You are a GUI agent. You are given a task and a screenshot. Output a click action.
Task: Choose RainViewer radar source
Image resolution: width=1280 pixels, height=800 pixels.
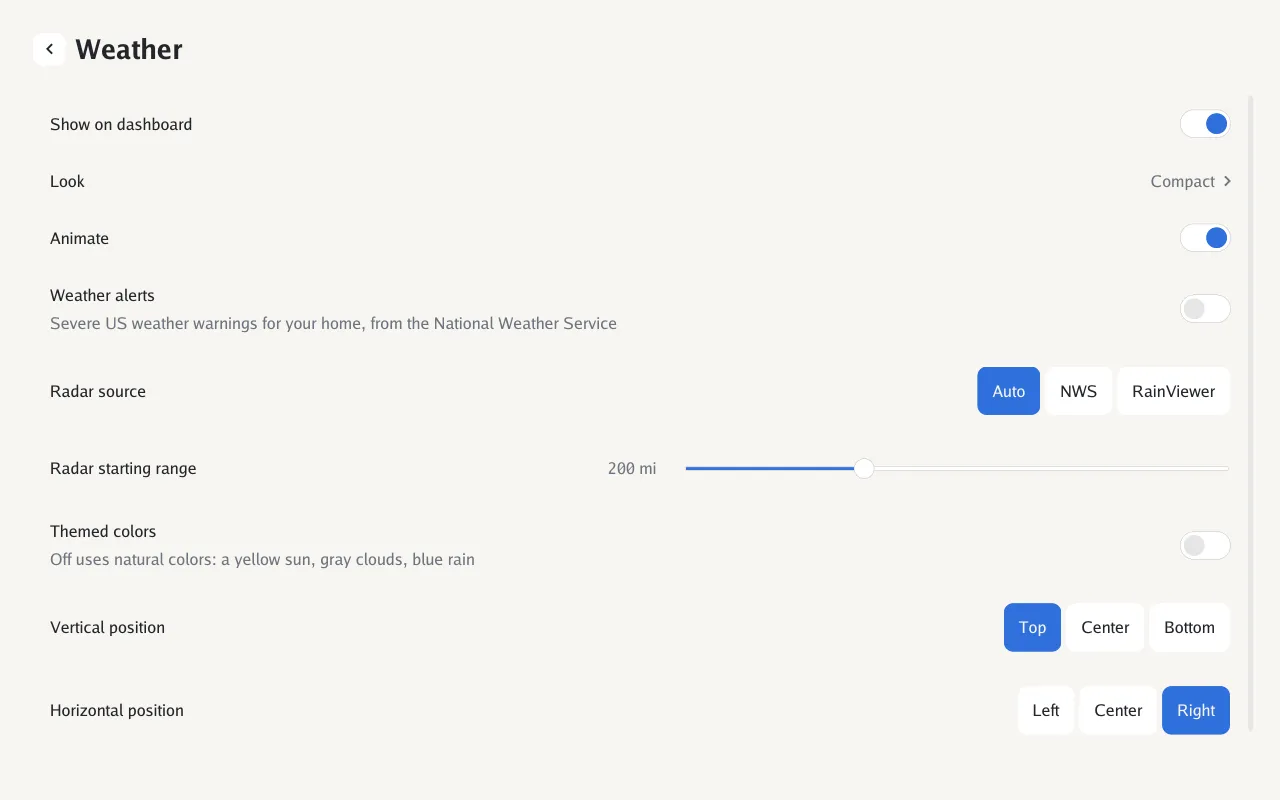1173,391
